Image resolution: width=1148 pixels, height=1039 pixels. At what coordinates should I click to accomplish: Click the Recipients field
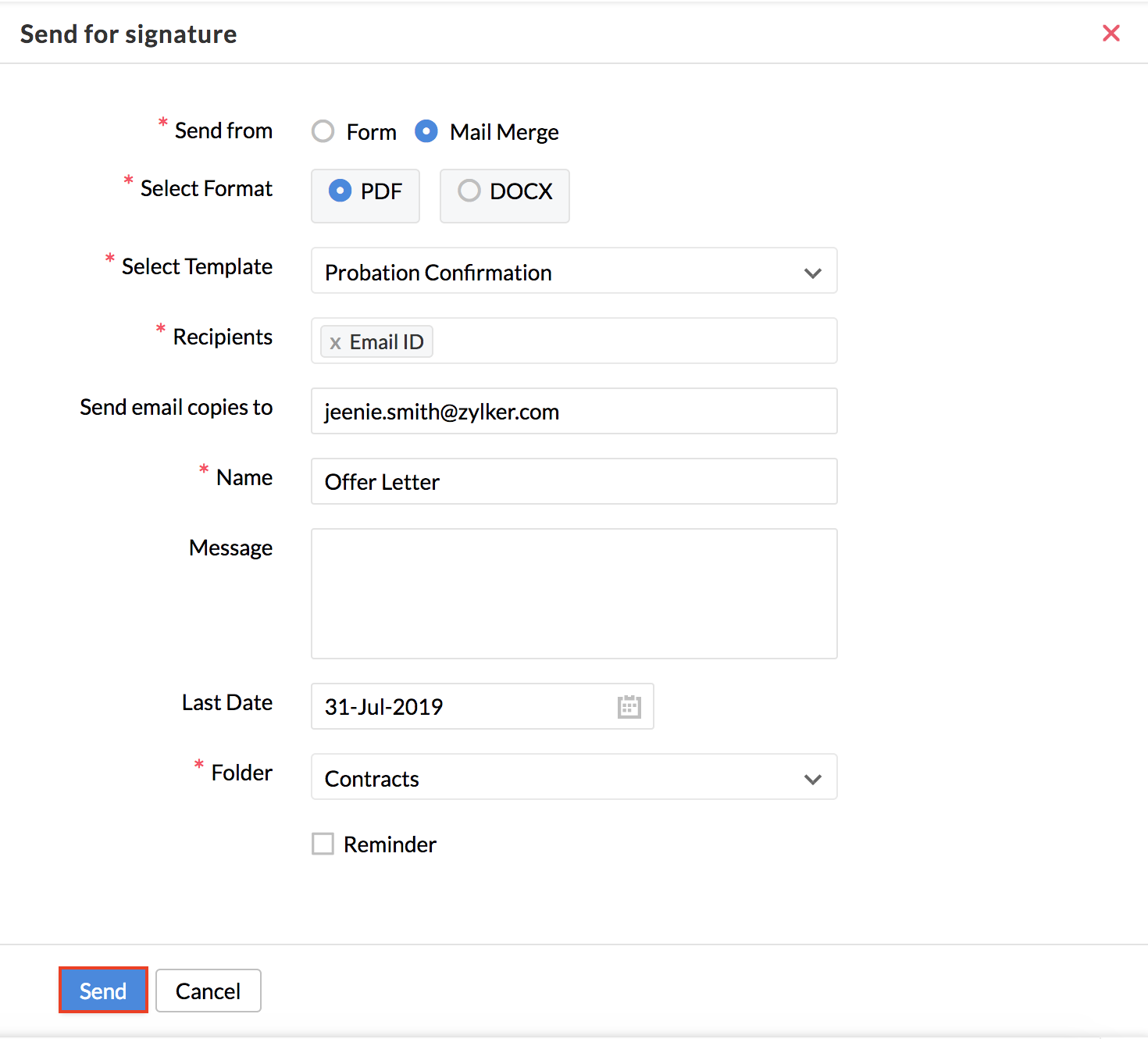click(x=625, y=341)
